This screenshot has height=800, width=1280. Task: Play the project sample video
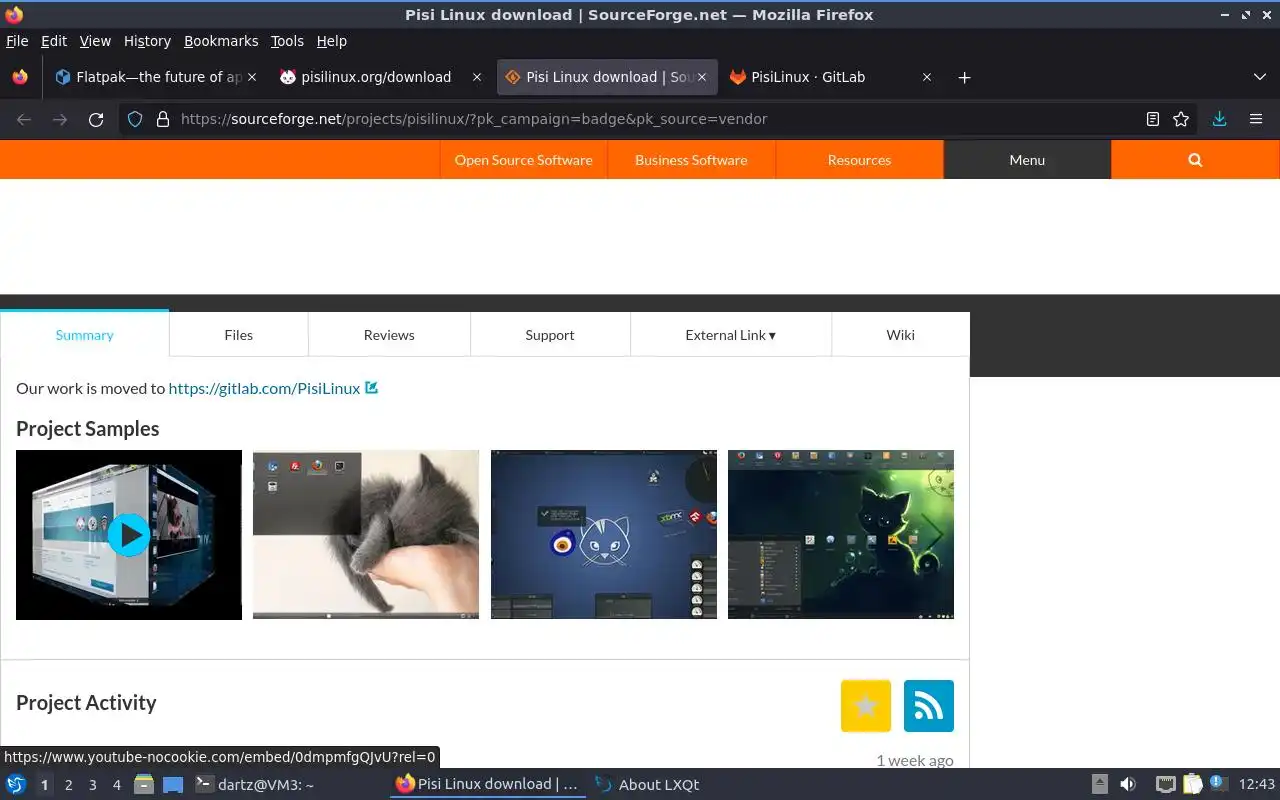[129, 535]
